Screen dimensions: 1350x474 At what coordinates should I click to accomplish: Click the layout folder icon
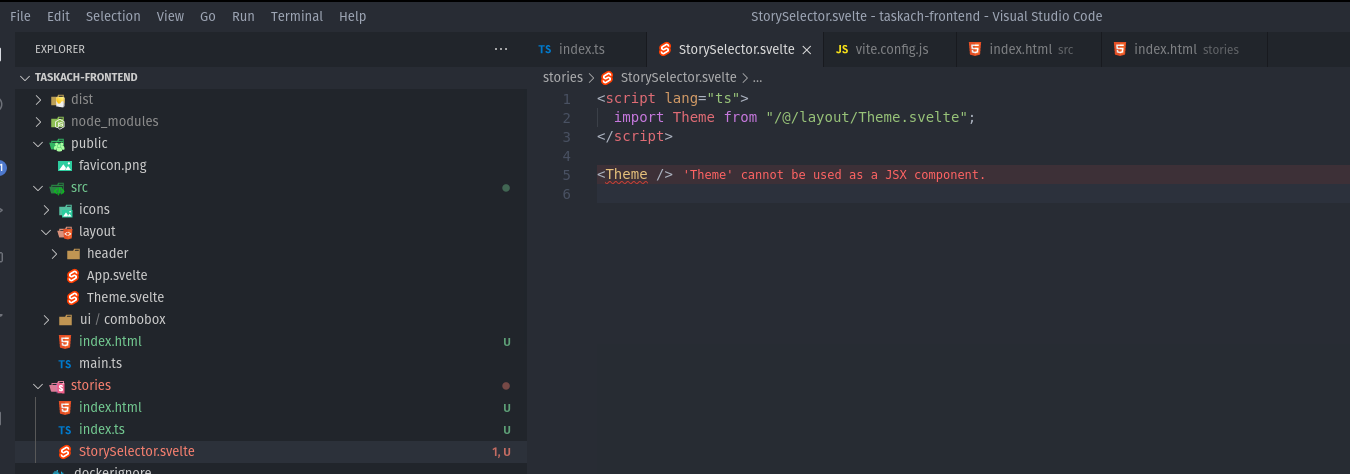point(66,232)
